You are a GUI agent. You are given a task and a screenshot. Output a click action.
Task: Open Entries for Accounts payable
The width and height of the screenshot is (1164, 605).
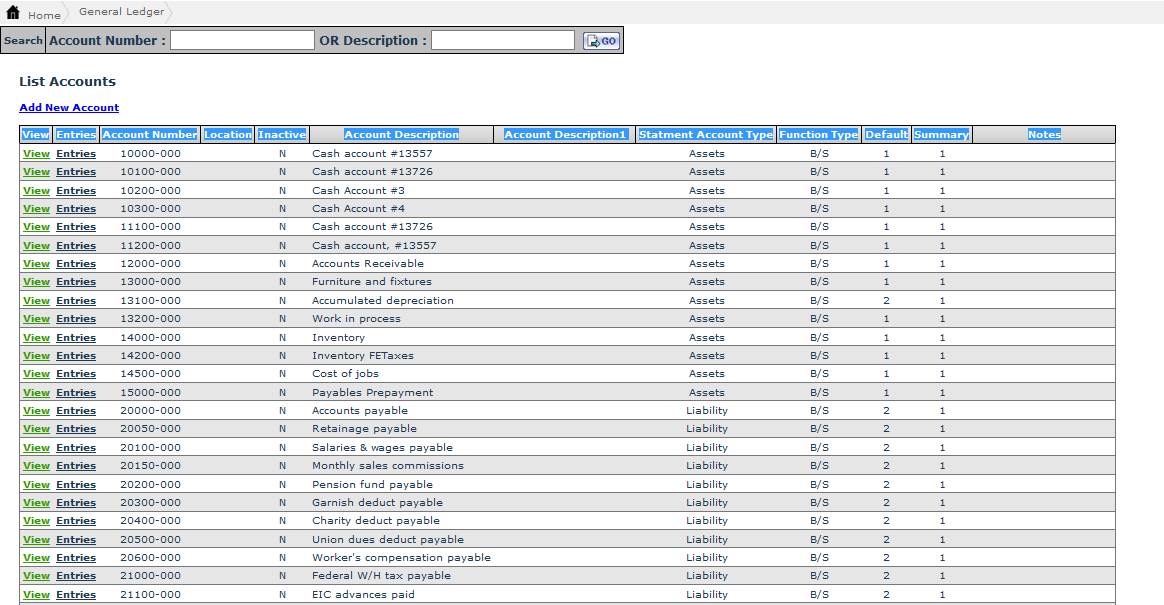pyautogui.click(x=76, y=411)
